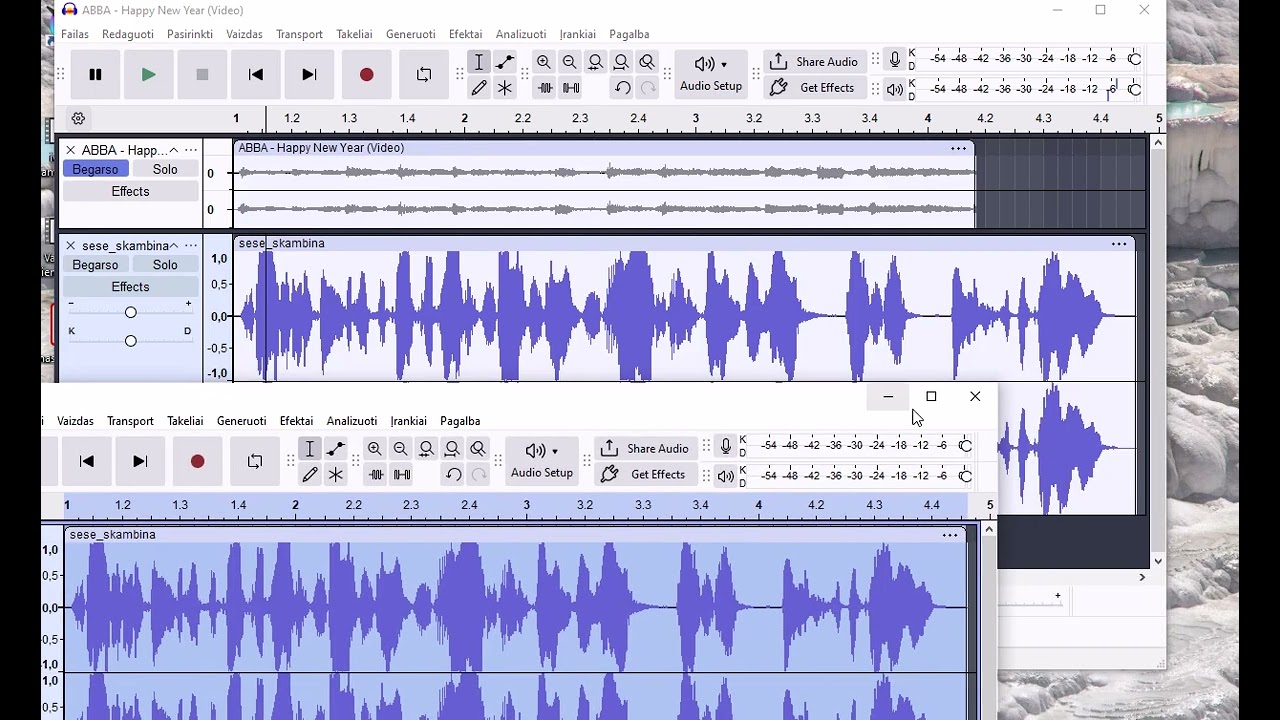Viewport: 1280px width, 720px height.
Task: Open sese_skambina track panel options menu
Action: pyautogui.click(x=191, y=246)
